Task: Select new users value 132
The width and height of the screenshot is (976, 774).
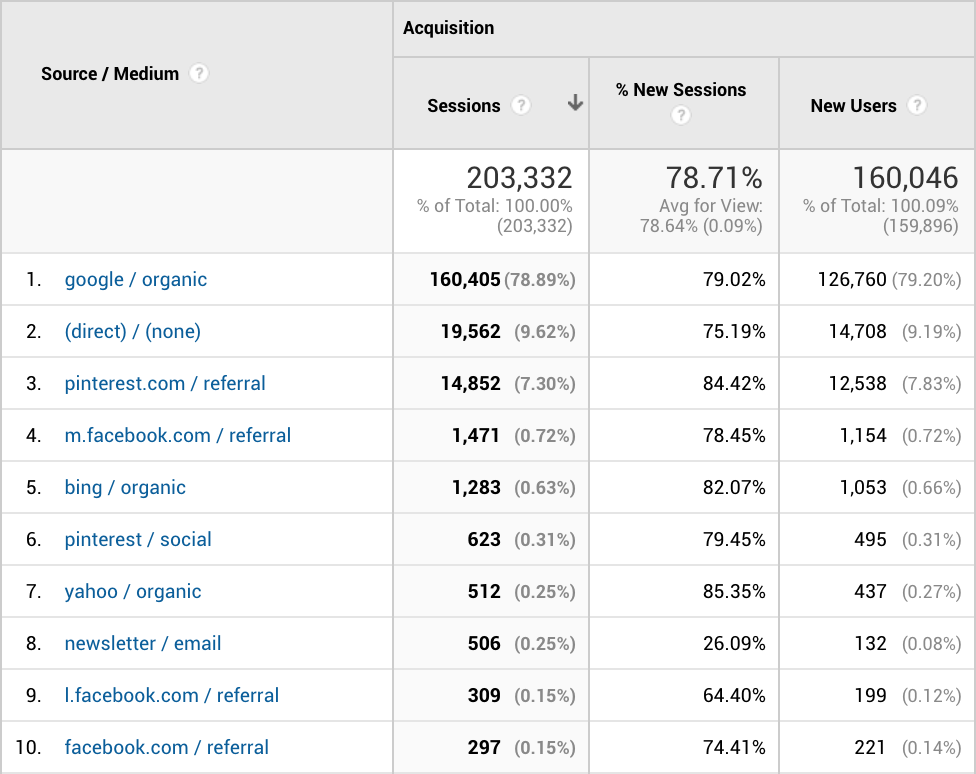Action: [871, 643]
